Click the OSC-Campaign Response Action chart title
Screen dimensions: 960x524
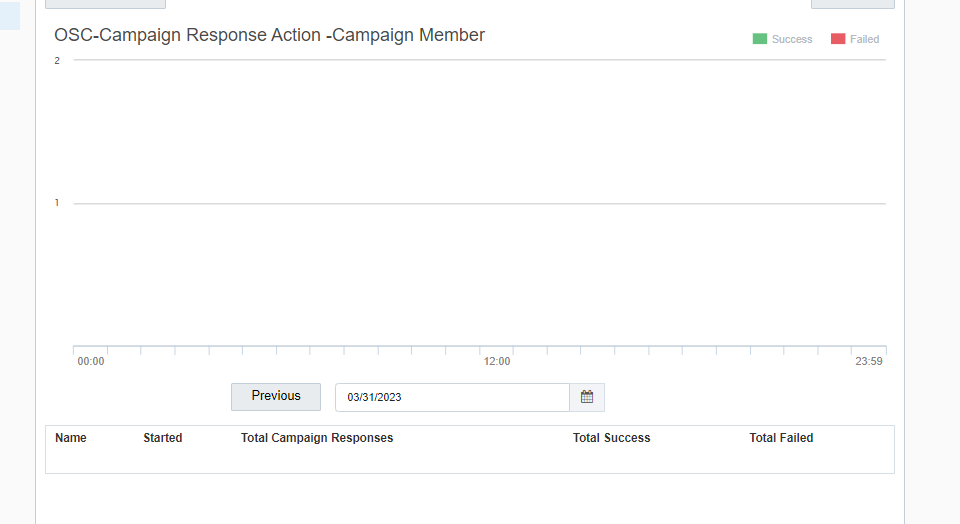tap(269, 35)
